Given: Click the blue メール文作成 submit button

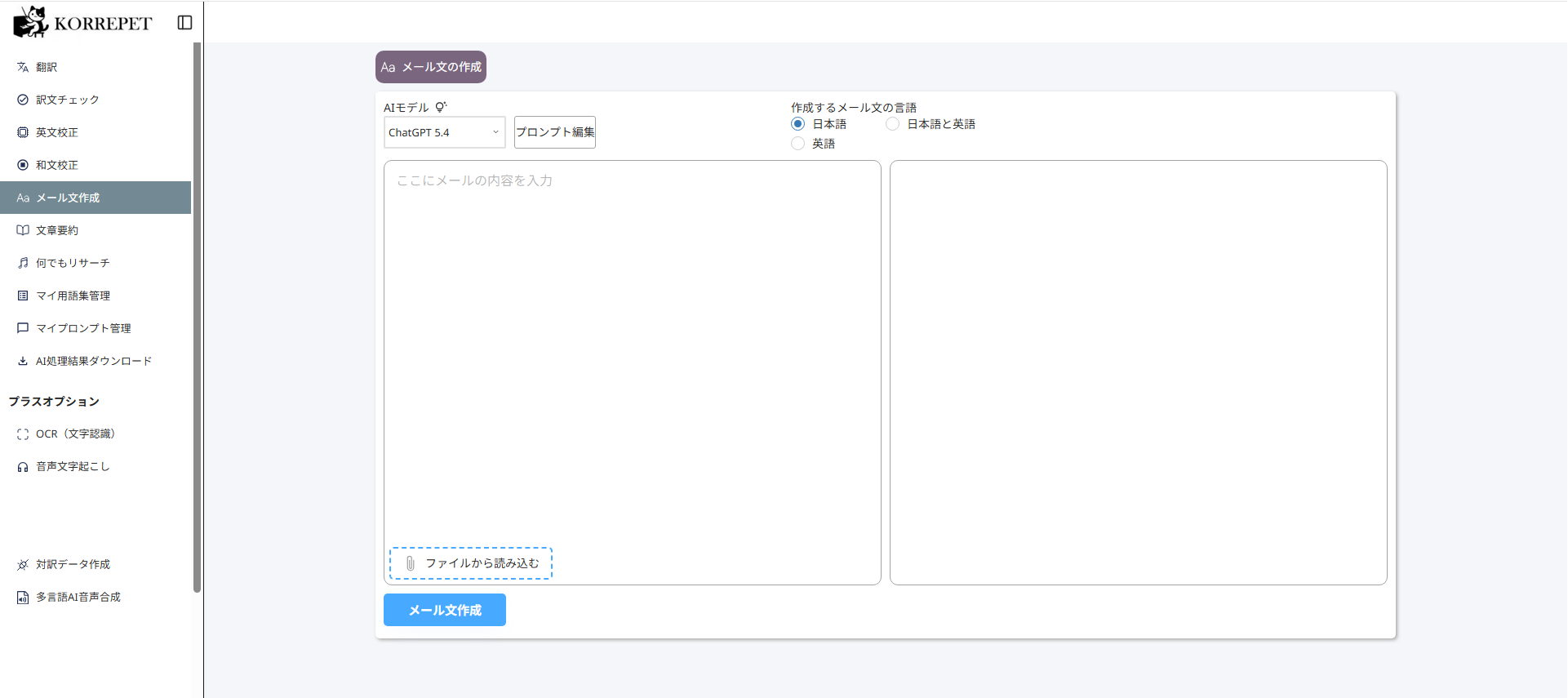Looking at the screenshot, I should pyautogui.click(x=445, y=610).
